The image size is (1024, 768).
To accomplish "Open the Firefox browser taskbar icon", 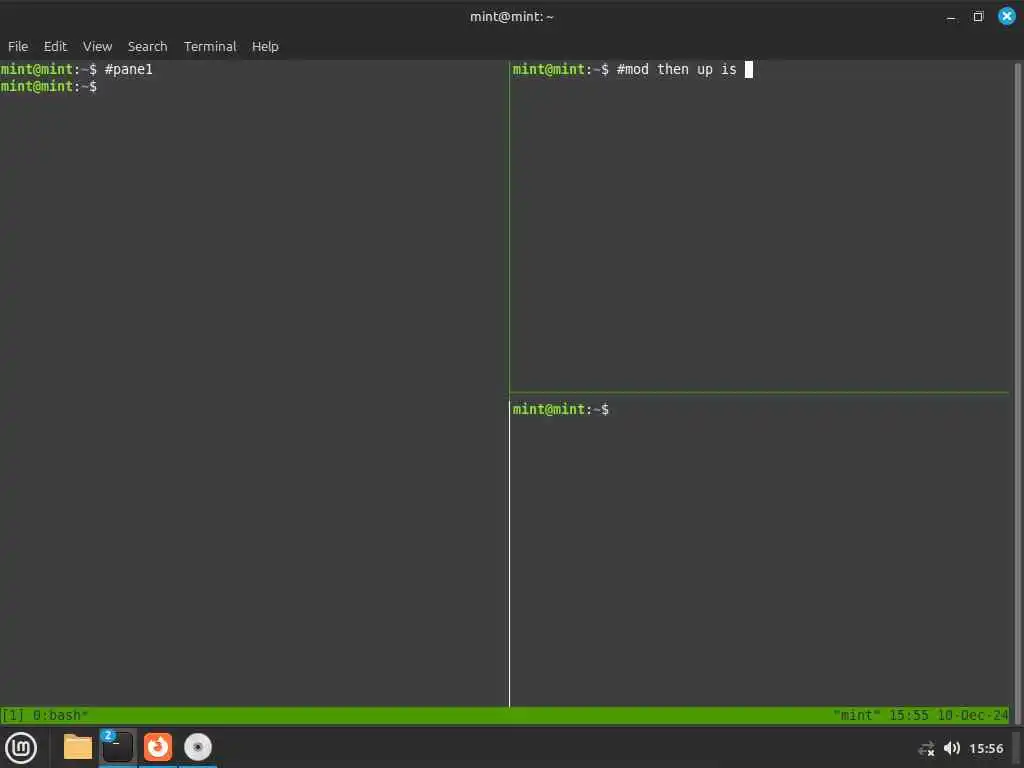I will click(158, 747).
